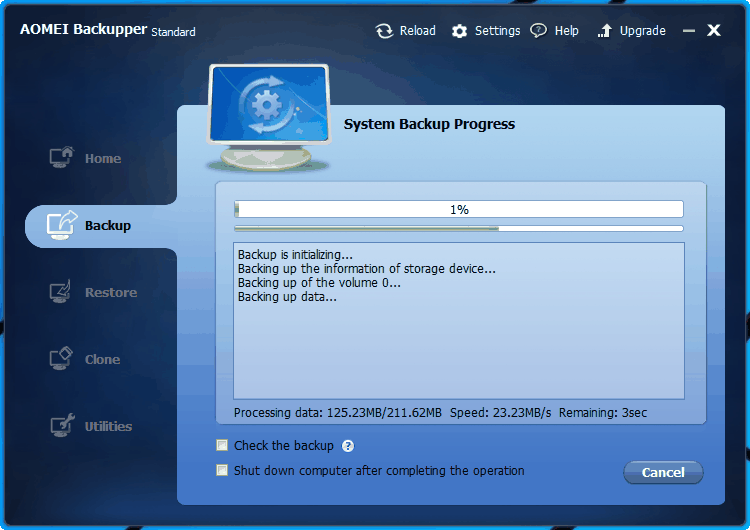Go to the Restore section label
The height and width of the screenshot is (530, 750).
click(111, 292)
